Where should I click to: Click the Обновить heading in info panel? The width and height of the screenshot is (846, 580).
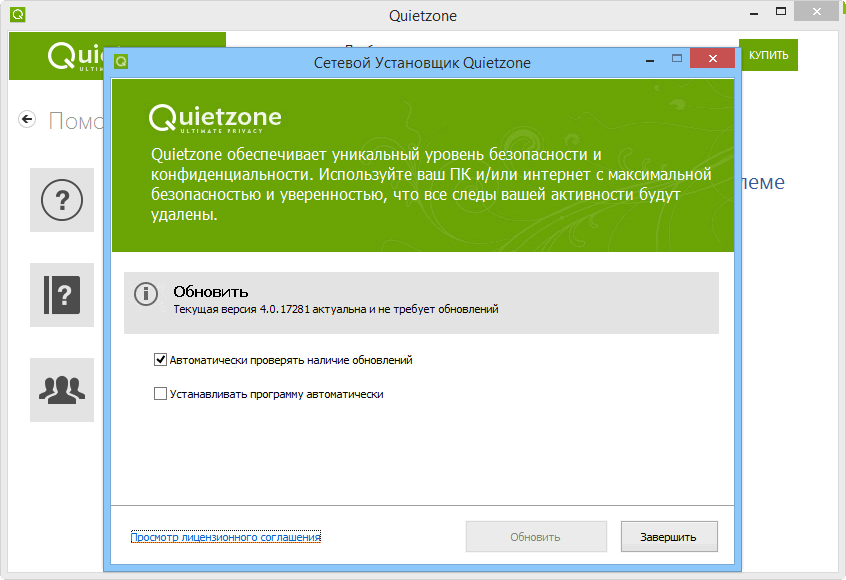pos(210,292)
